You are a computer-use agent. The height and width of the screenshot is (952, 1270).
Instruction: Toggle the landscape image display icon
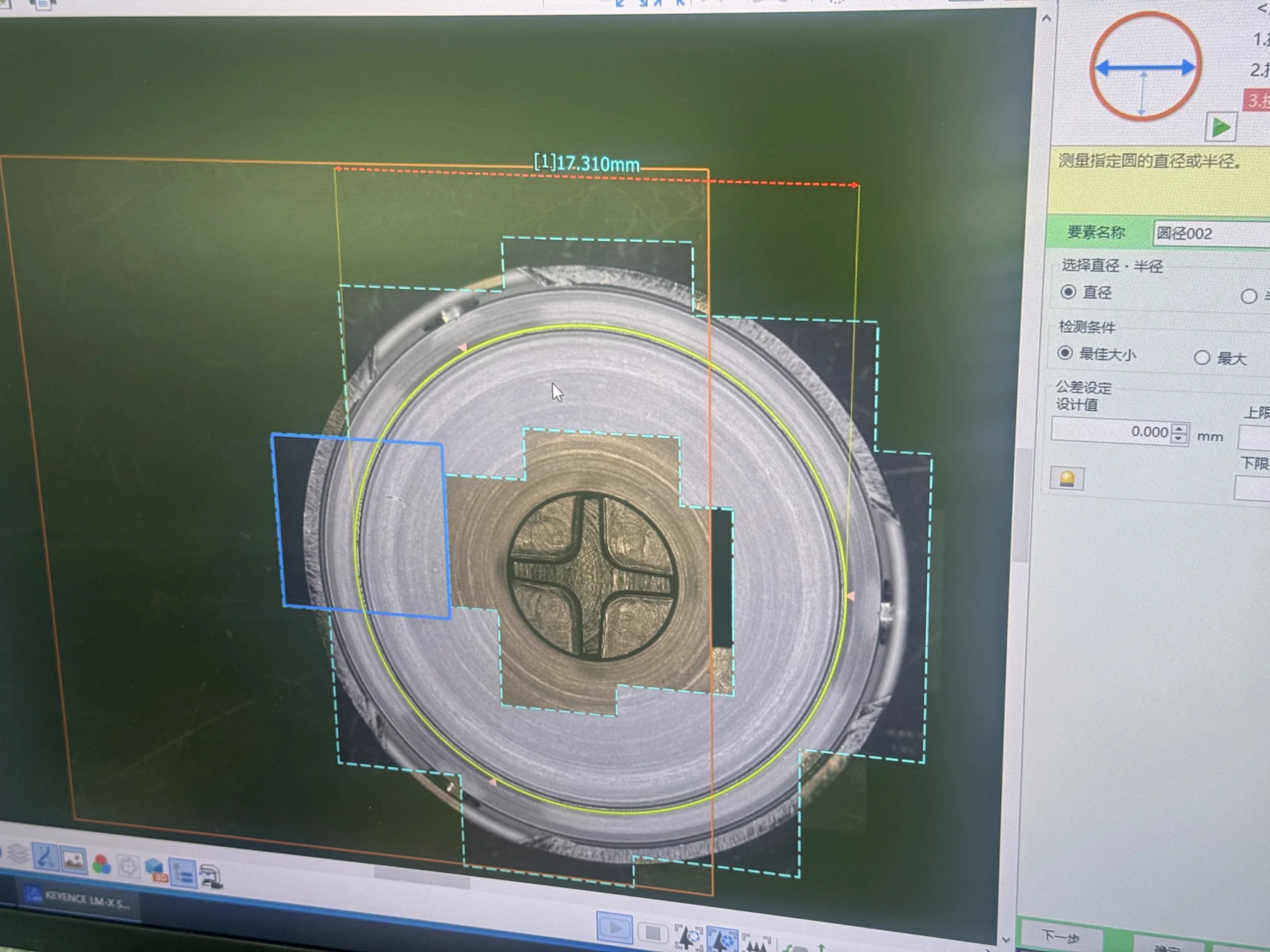[x=73, y=860]
